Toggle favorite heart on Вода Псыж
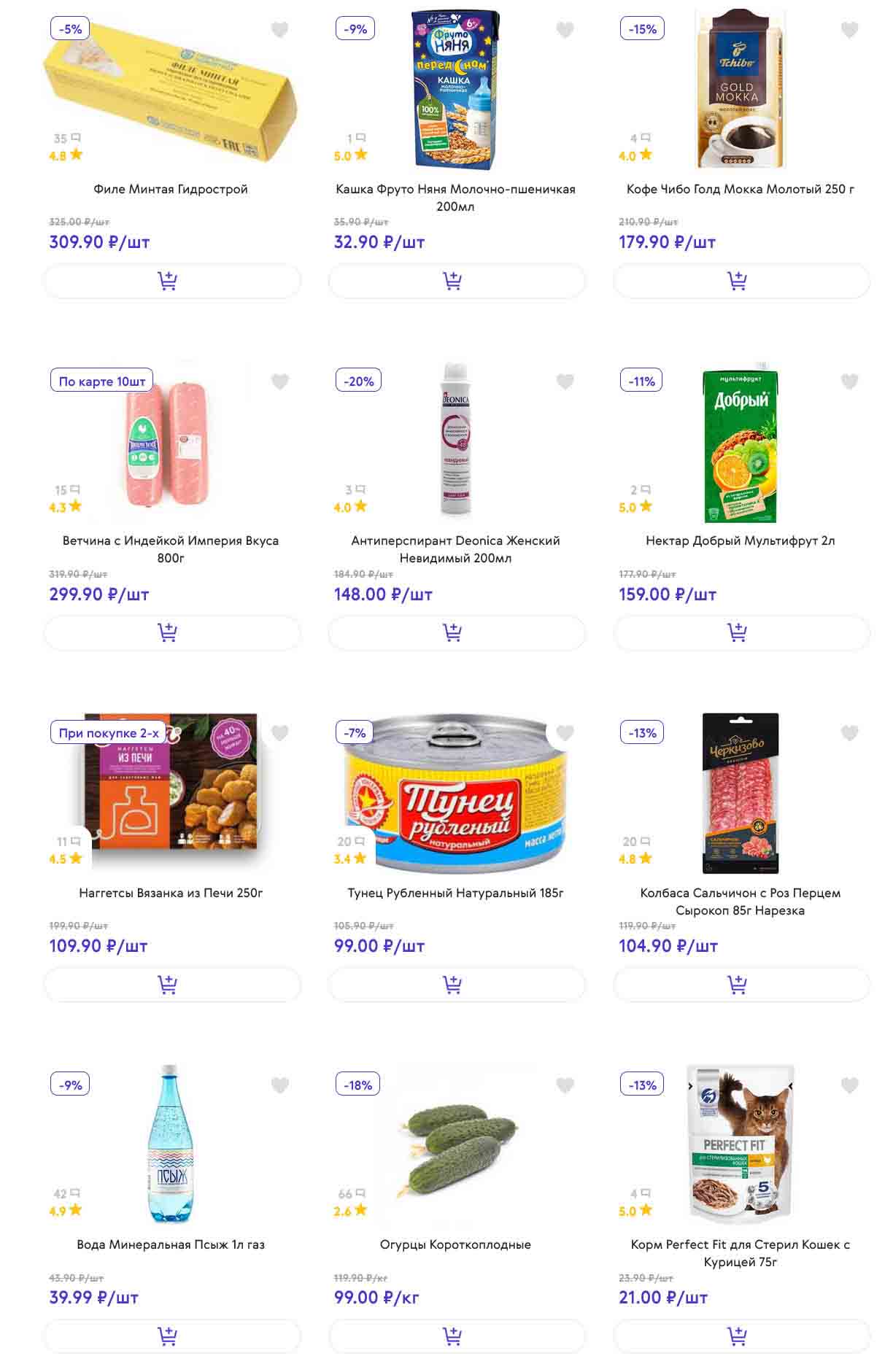This screenshot has height=1372, width=893. tap(280, 1085)
